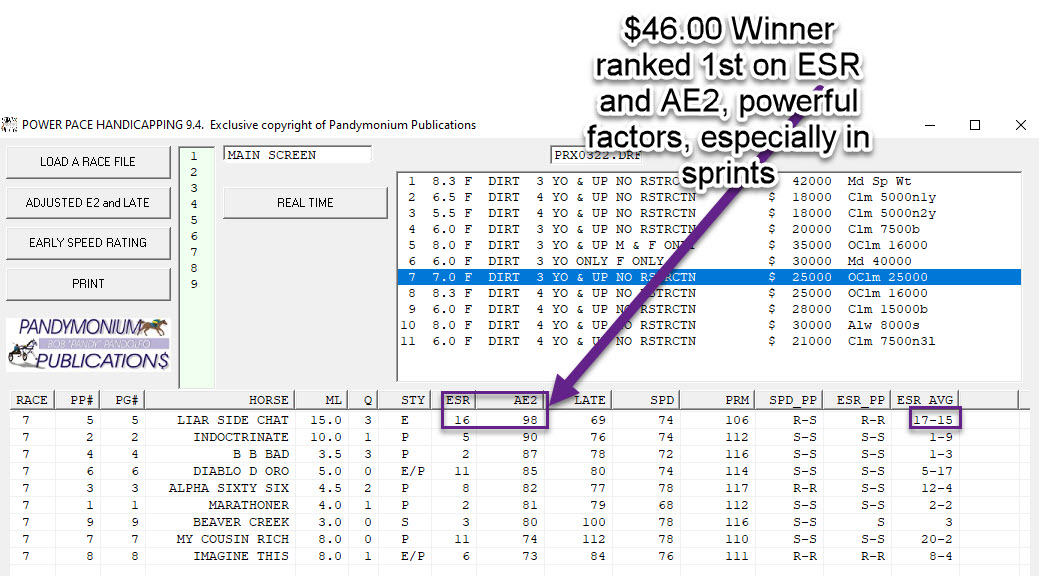Select race 5 OClm 16000 row
The width and height of the screenshot is (1039, 576).
(709, 245)
